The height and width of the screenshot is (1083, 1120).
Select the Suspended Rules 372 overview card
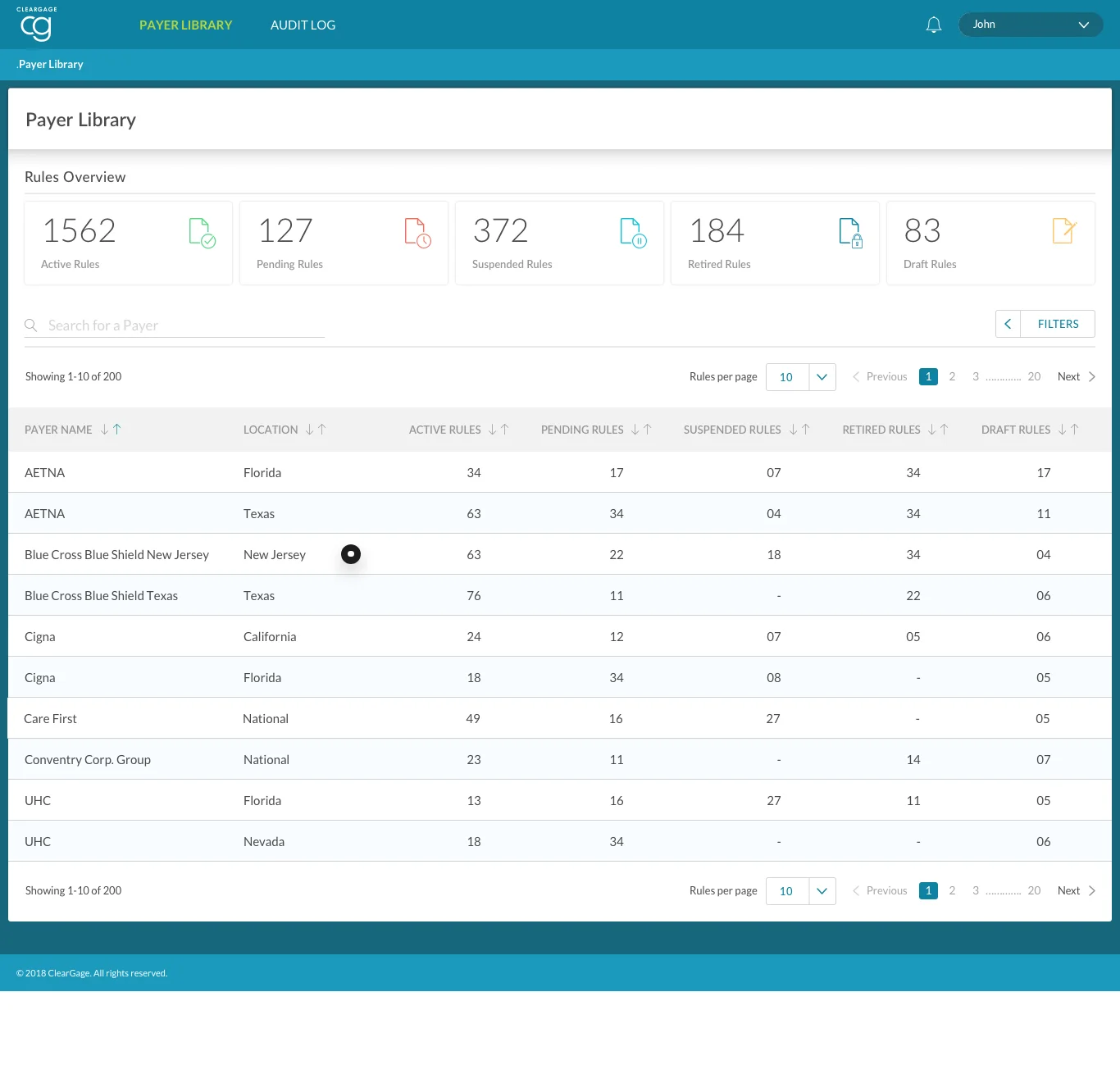[x=559, y=243]
